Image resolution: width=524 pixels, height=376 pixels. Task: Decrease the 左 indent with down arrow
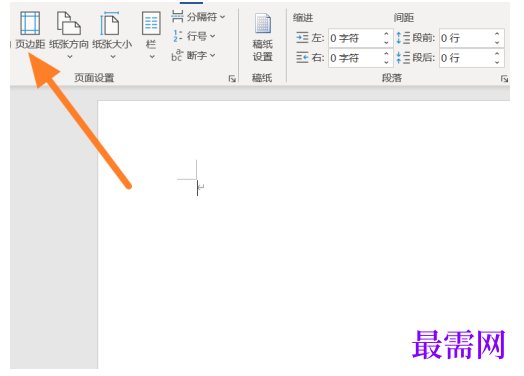click(x=386, y=42)
